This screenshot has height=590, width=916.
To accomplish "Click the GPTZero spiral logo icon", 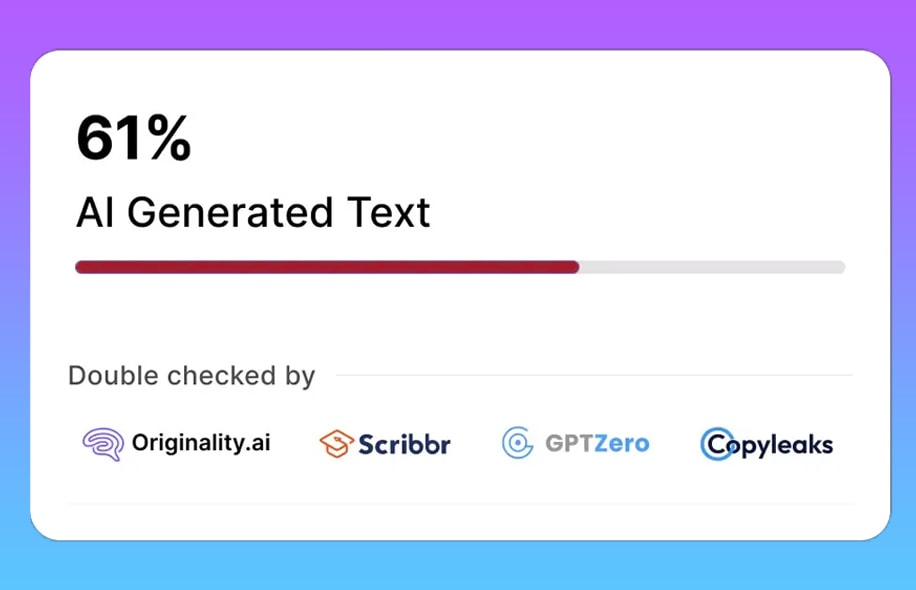I will tap(518, 443).
